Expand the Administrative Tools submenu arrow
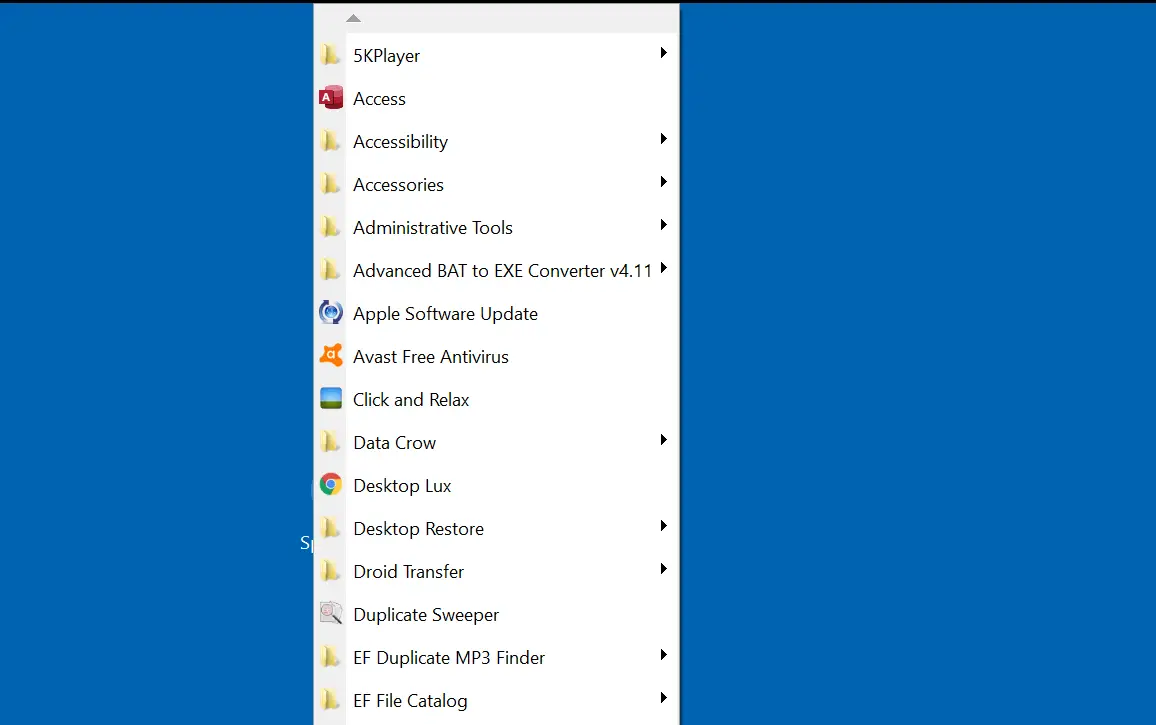The width and height of the screenshot is (1156, 725). click(x=664, y=224)
